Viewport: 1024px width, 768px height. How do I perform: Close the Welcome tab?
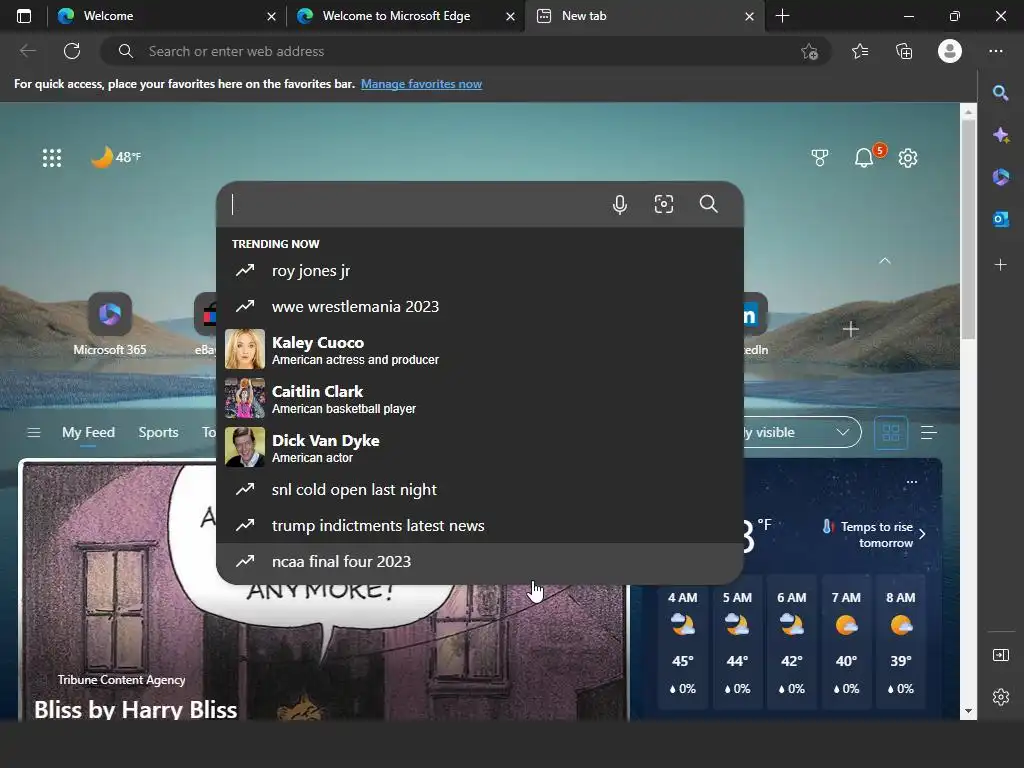tap(271, 16)
